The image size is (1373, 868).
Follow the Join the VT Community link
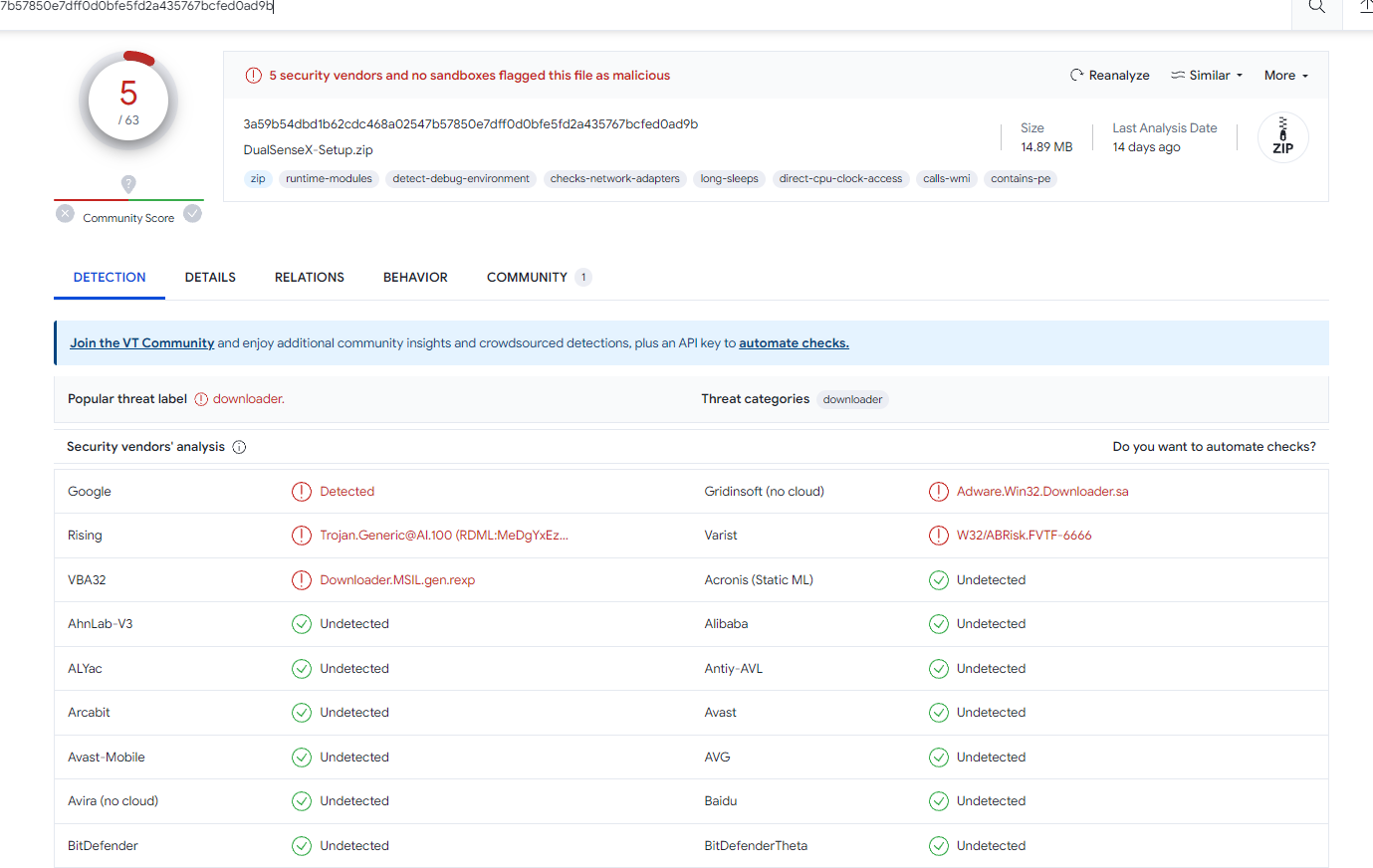[141, 343]
